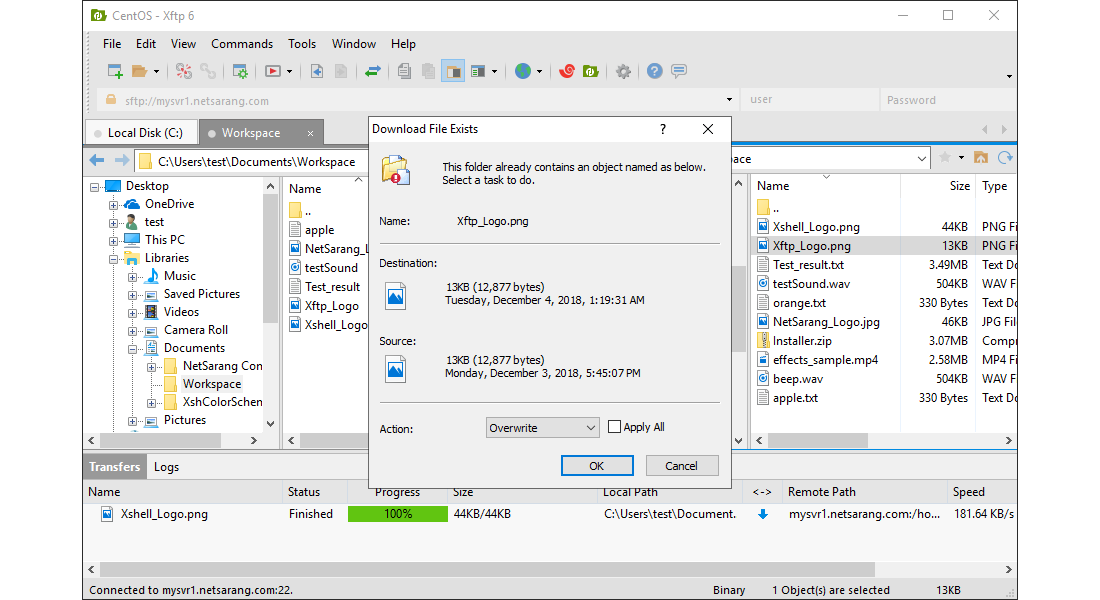1100x600 pixels.
Task: Click the remote pane bookmark star icon
Action: coord(945,158)
